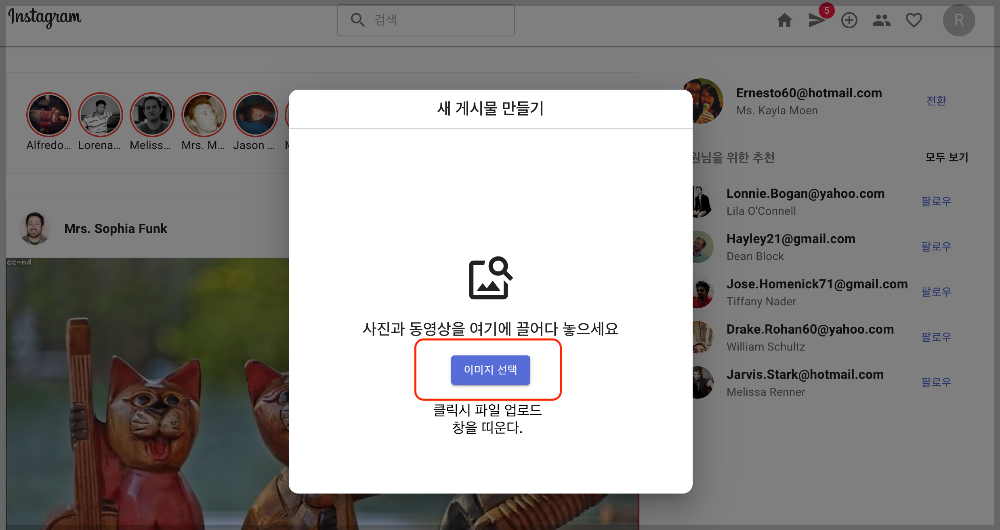Click the 검색 search field
Viewport: 1000px width, 530px height.
click(426, 20)
